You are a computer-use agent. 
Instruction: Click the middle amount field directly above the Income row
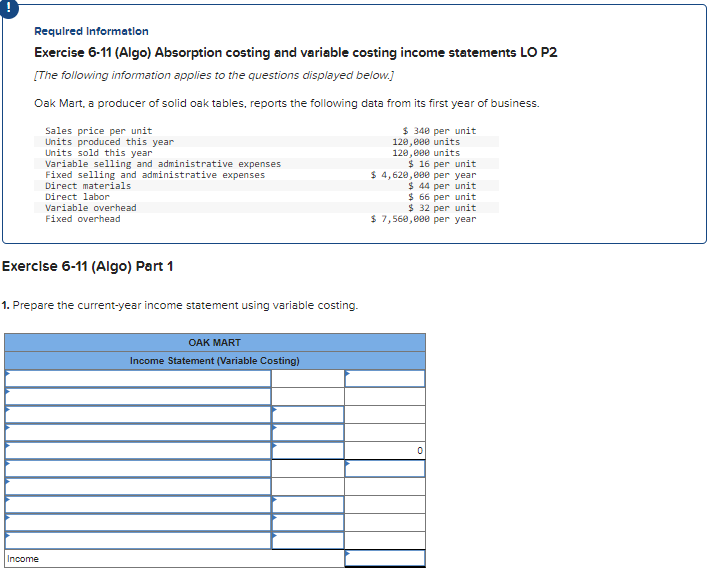coord(308,540)
